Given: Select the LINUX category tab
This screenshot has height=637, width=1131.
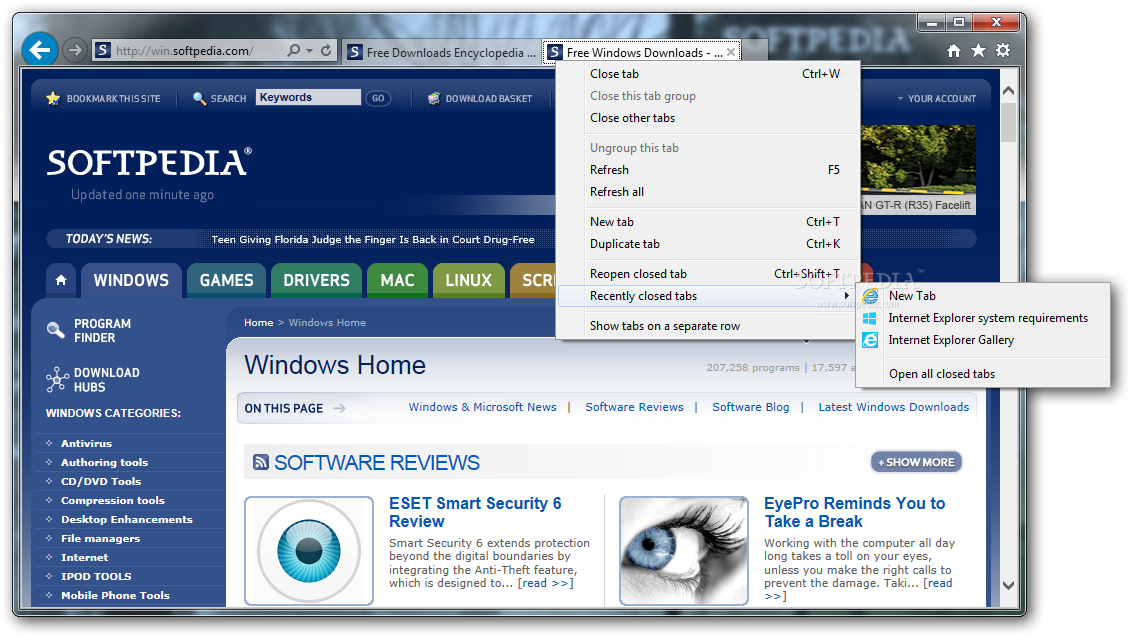Looking at the screenshot, I should [x=468, y=280].
